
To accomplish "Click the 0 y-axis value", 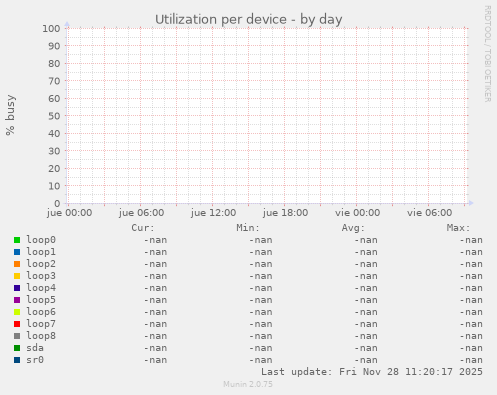I will click(57, 203).
